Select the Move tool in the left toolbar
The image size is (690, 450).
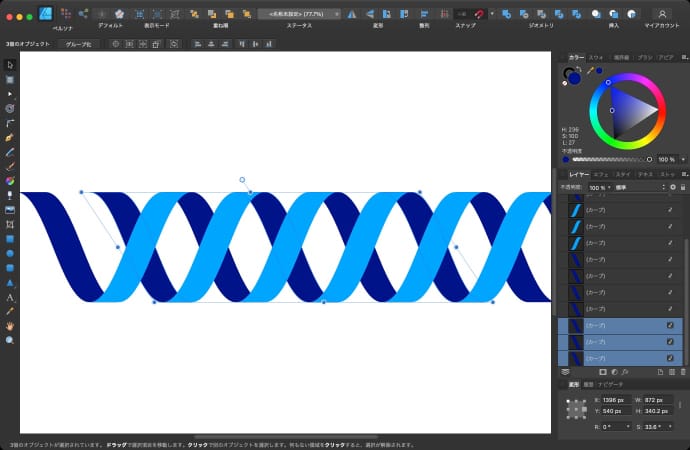pos(10,64)
